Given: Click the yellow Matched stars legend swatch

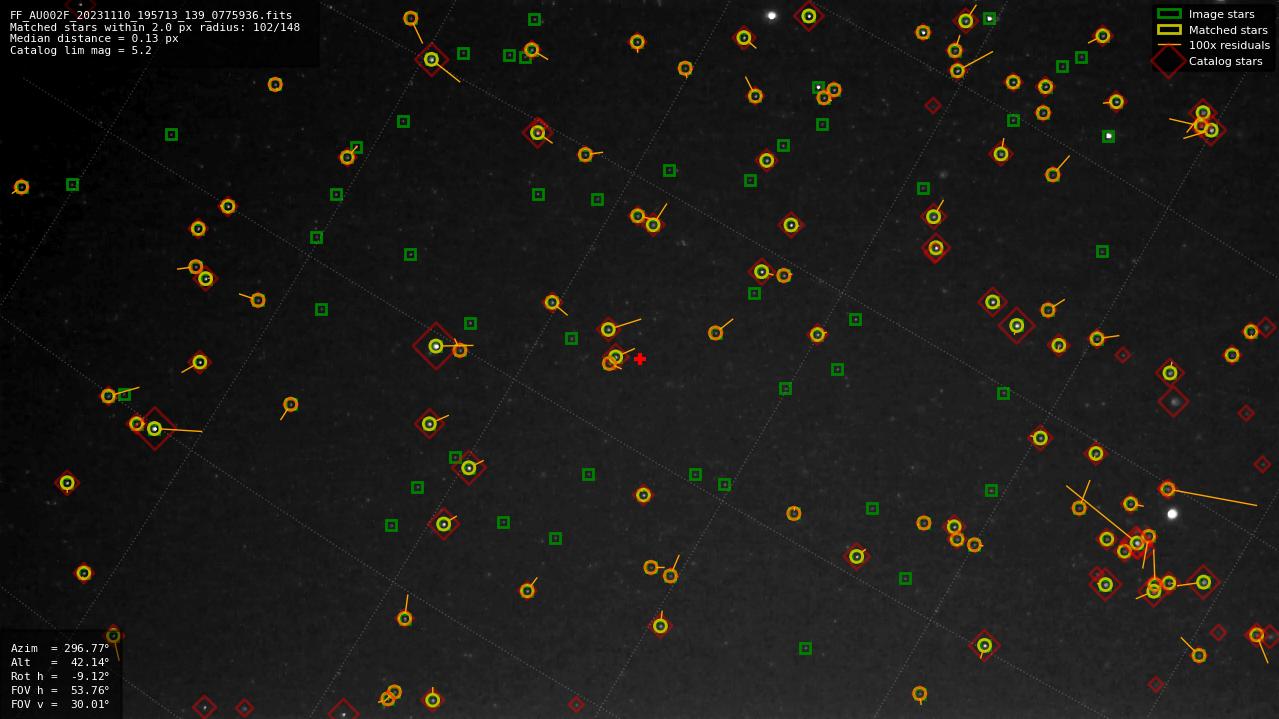Looking at the screenshot, I should pyautogui.click(x=1169, y=30).
